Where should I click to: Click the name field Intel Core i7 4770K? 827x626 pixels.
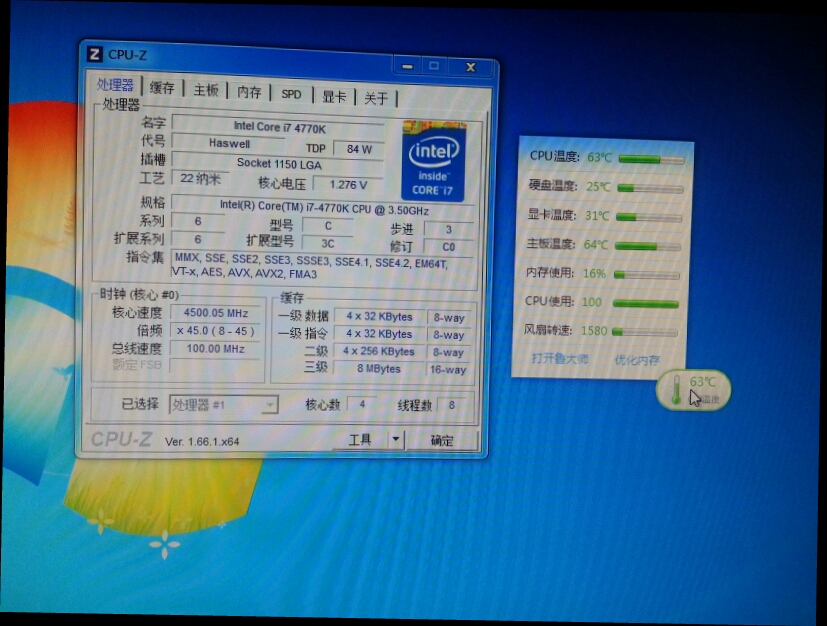coord(278,127)
